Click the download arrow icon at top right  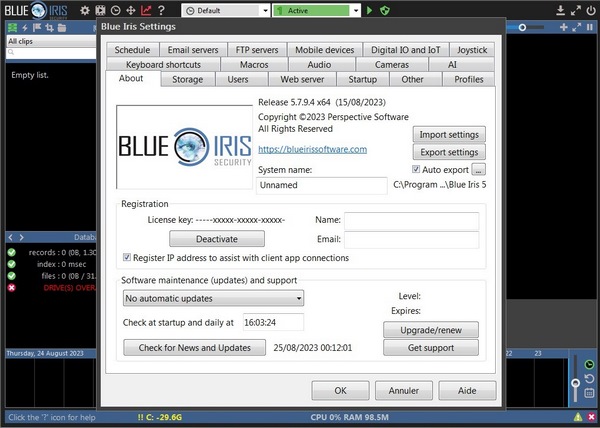pyautogui.click(x=561, y=10)
